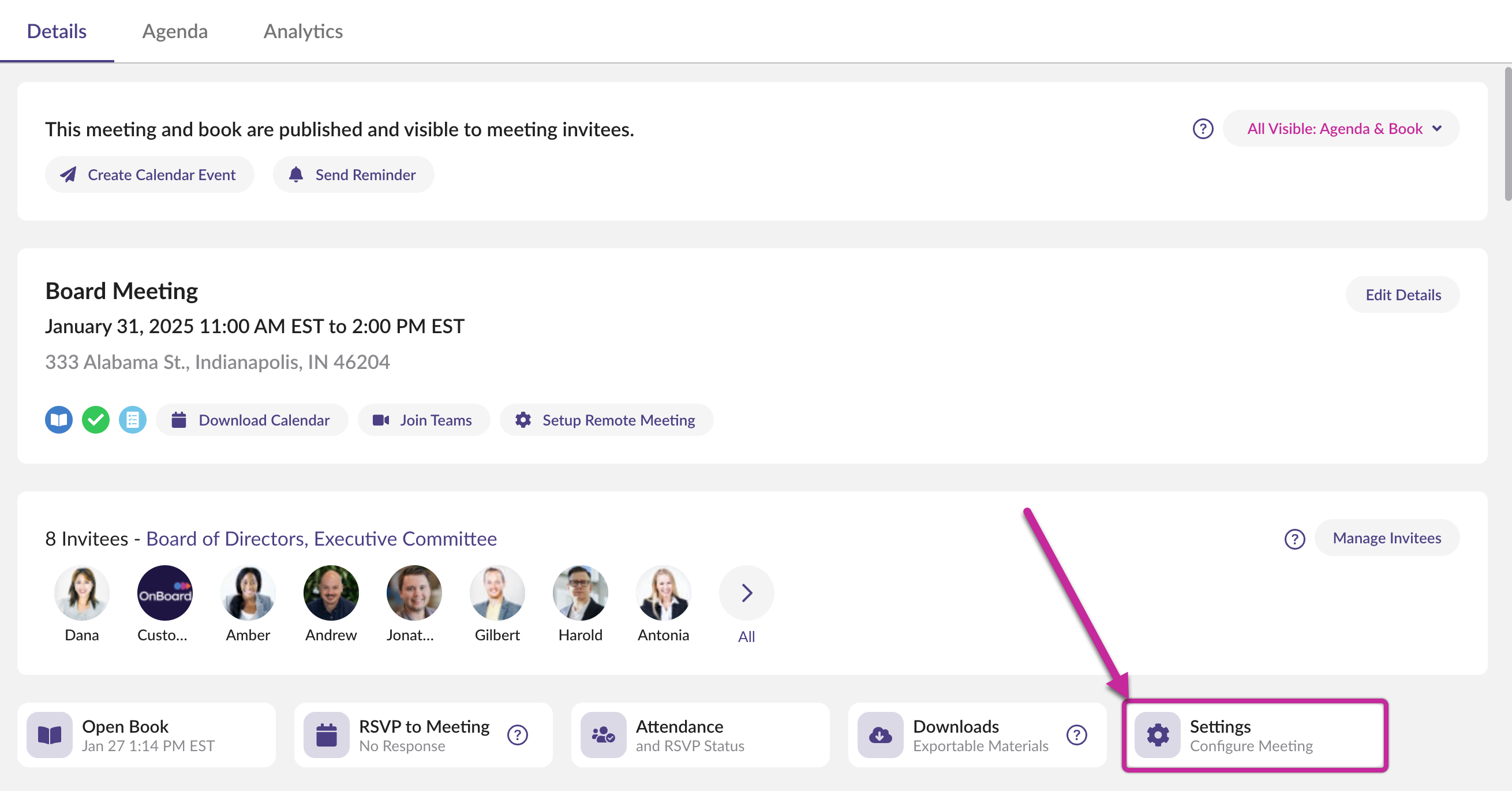Click the Send Reminder button

353,174
